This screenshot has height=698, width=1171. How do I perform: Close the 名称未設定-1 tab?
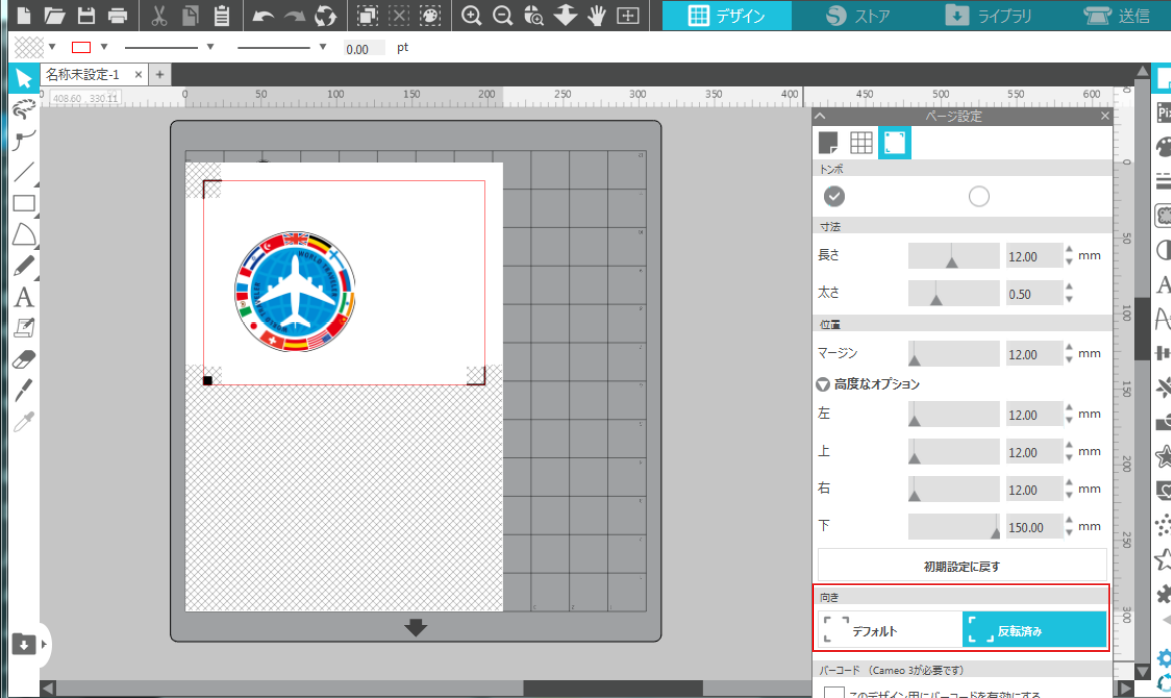coord(138,75)
